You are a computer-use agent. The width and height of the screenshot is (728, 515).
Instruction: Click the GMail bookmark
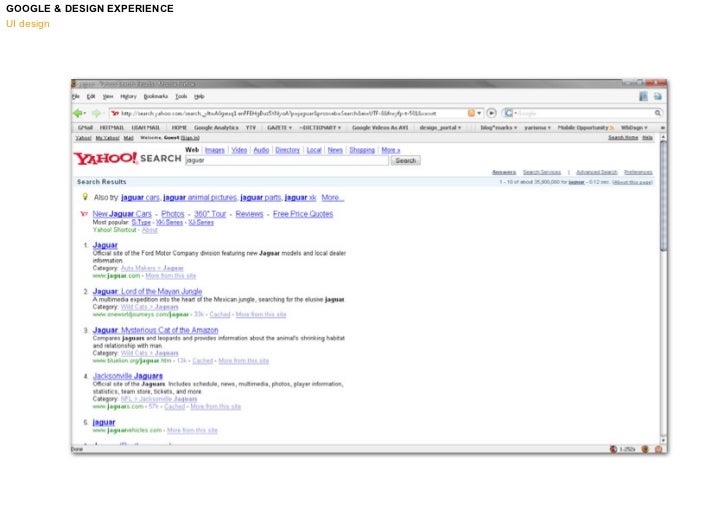click(85, 127)
